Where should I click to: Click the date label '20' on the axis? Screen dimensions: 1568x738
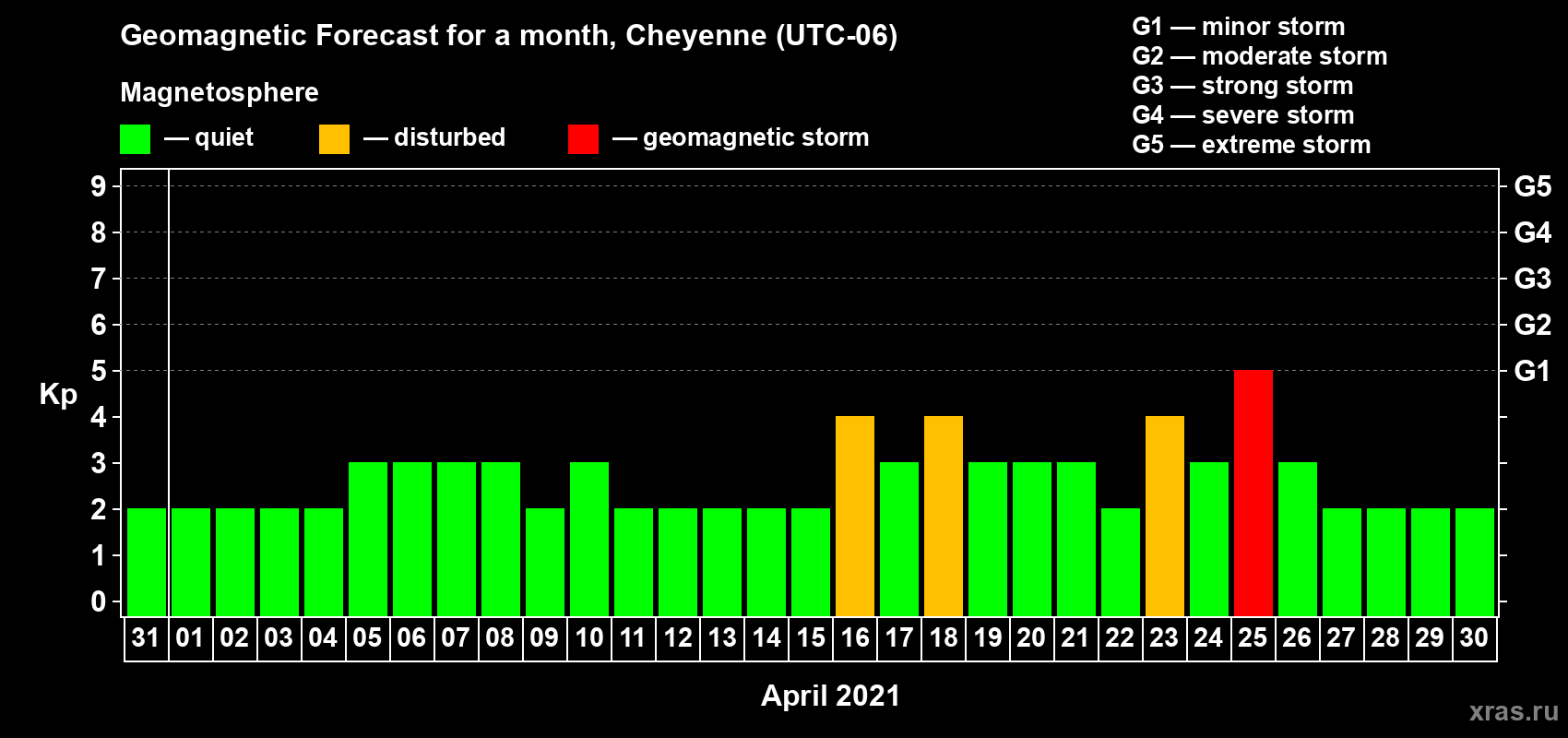pos(1031,637)
